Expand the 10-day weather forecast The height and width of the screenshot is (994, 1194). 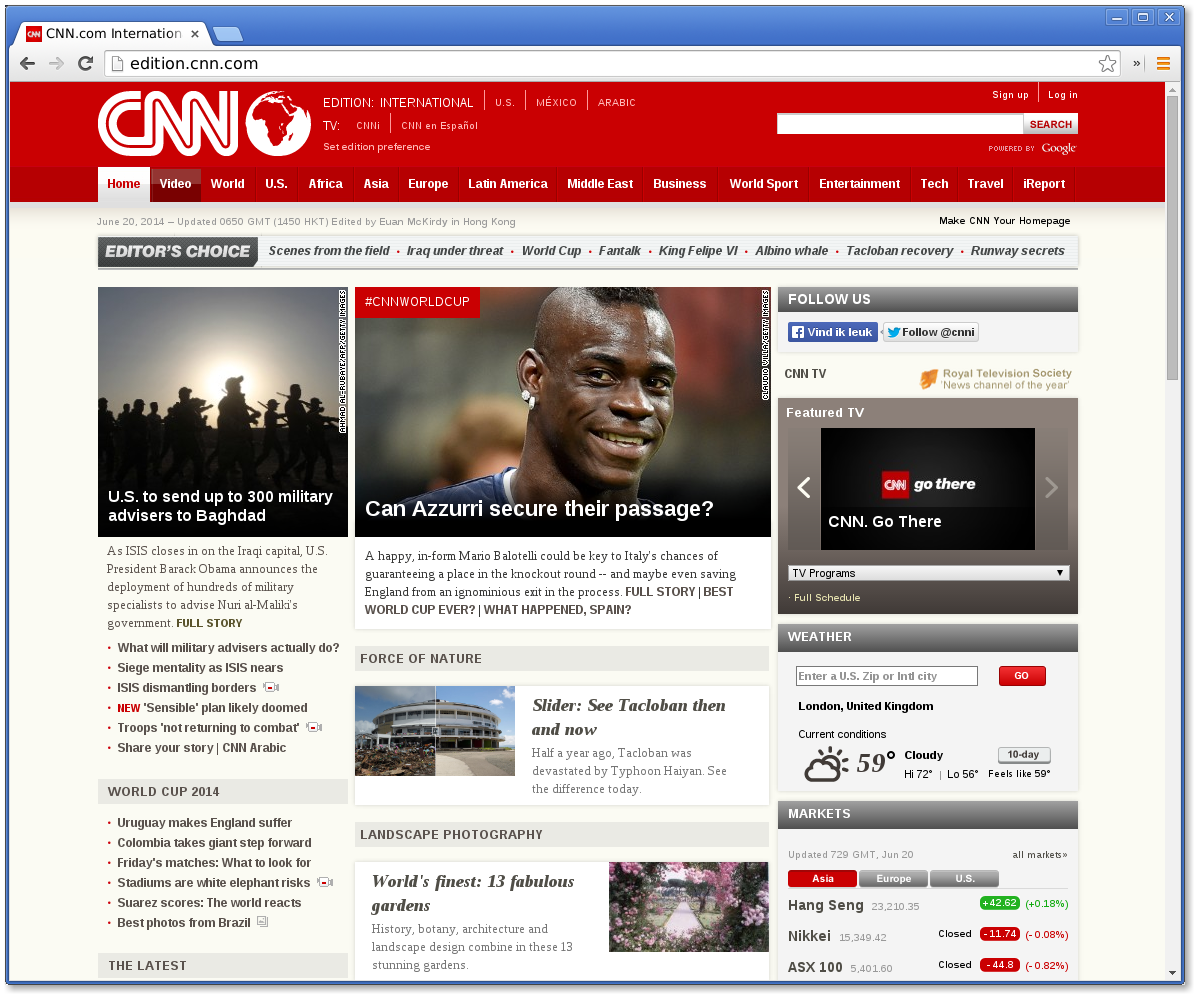[1023, 755]
